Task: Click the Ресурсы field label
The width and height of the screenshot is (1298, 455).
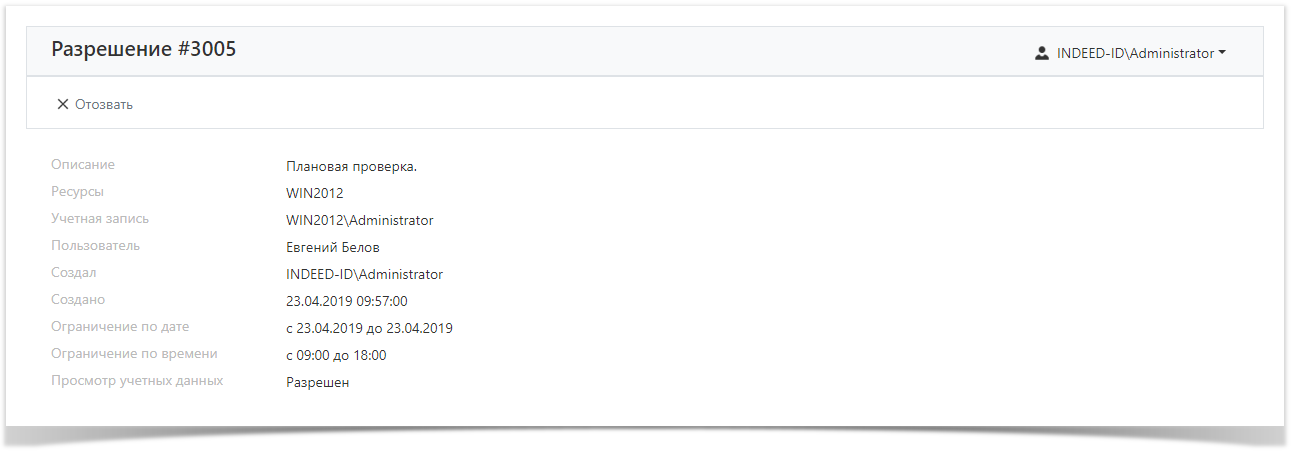Action: [x=77, y=192]
